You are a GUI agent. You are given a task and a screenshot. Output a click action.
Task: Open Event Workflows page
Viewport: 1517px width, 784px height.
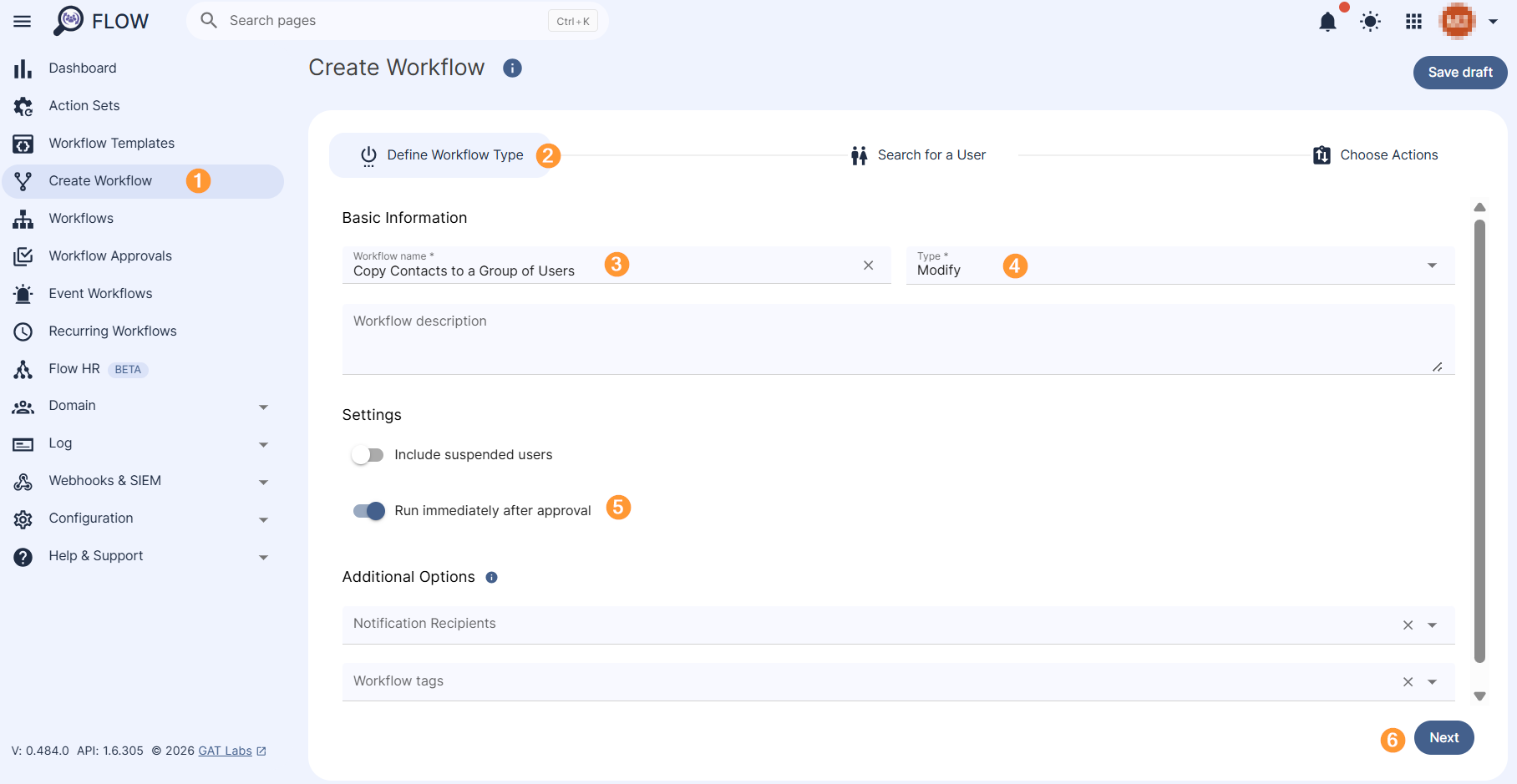tap(142, 294)
